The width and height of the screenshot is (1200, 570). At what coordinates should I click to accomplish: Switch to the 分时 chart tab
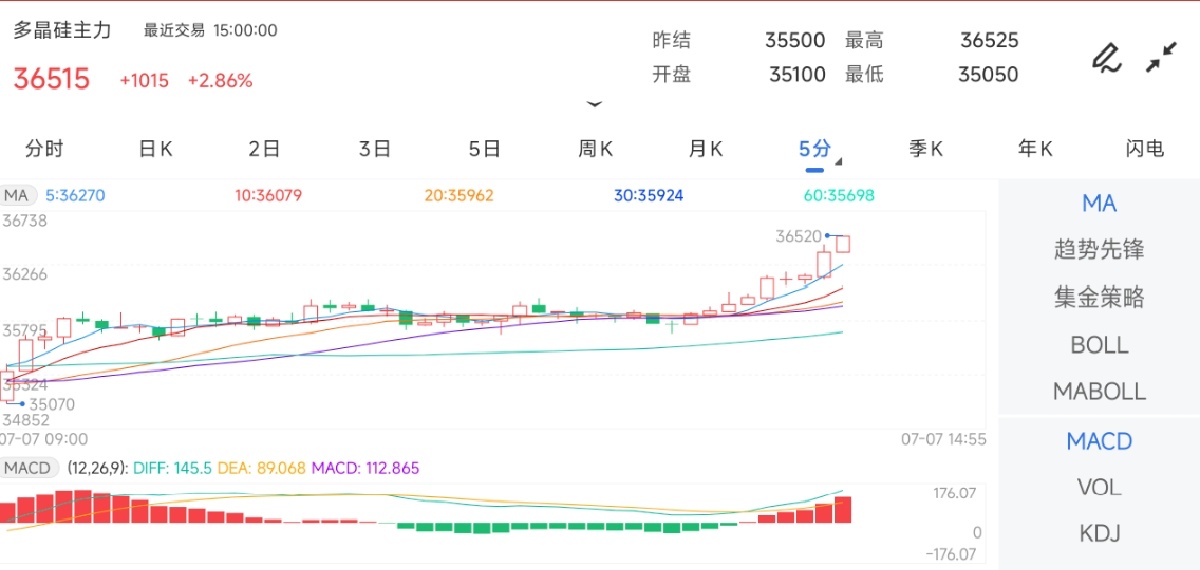click(x=44, y=149)
